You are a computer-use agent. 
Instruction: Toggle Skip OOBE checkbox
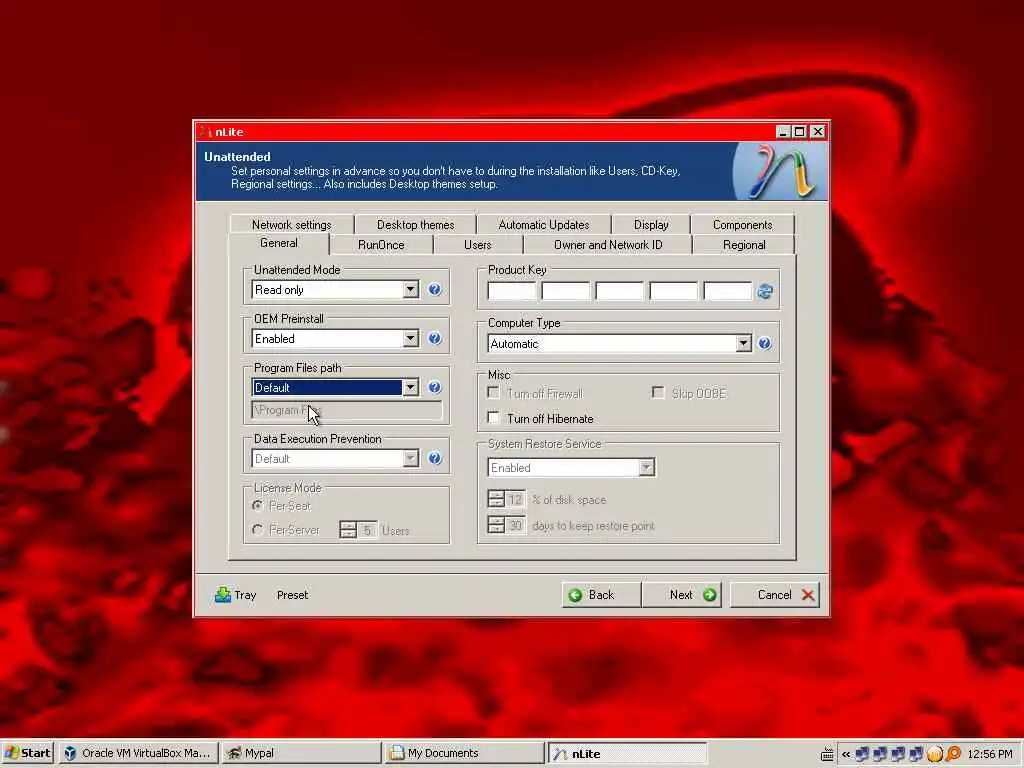(658, 392)
